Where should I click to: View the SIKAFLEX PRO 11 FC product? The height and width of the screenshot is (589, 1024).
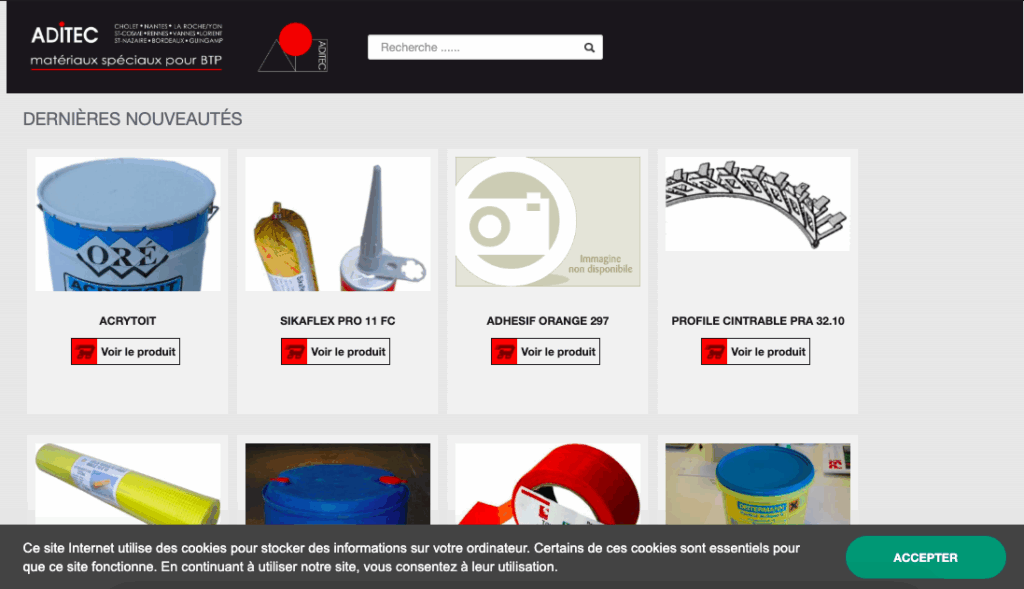click(348, 352)
